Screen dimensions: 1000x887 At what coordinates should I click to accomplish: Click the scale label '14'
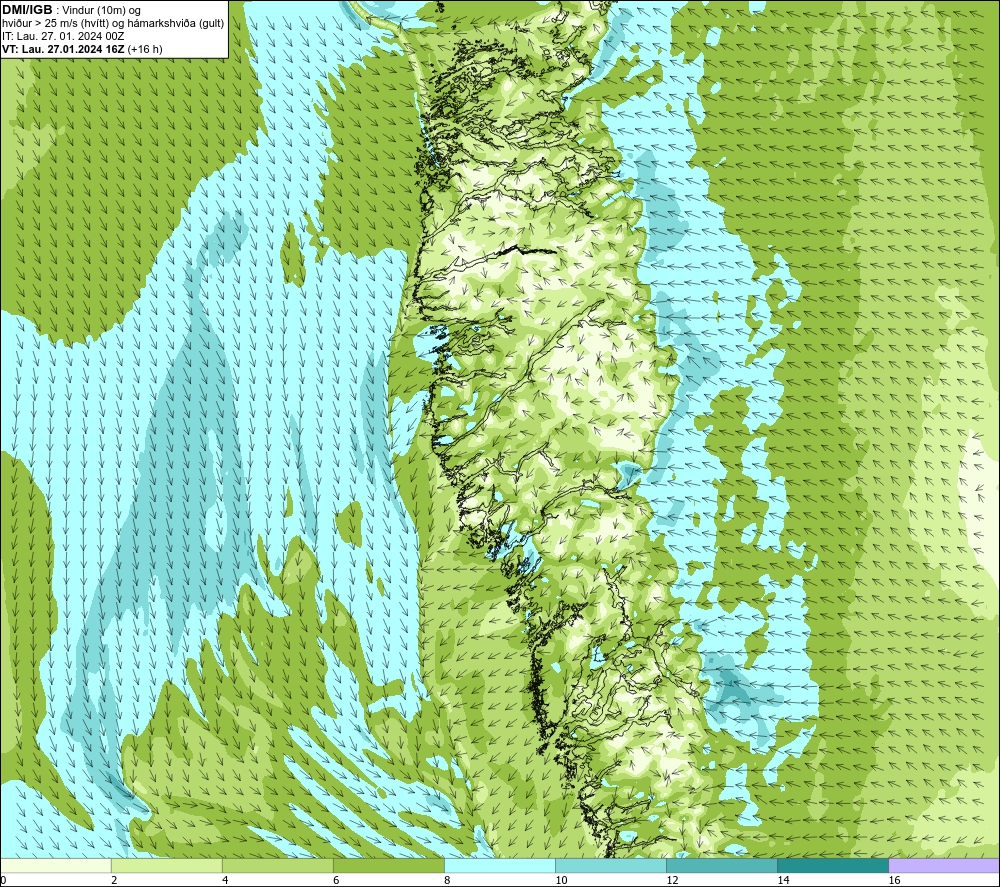click(783, 880)
